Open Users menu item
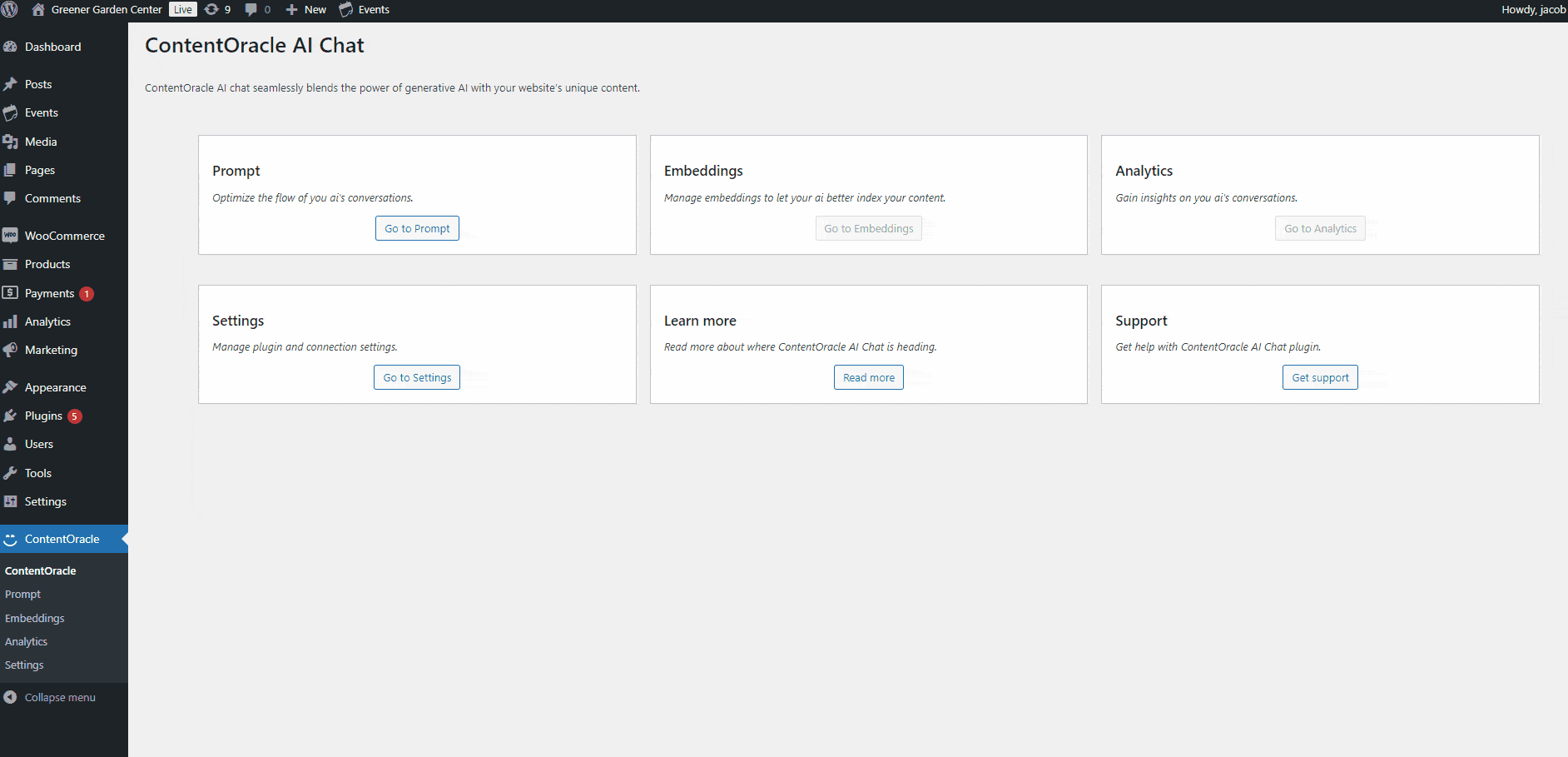 (x=64, y=444)
